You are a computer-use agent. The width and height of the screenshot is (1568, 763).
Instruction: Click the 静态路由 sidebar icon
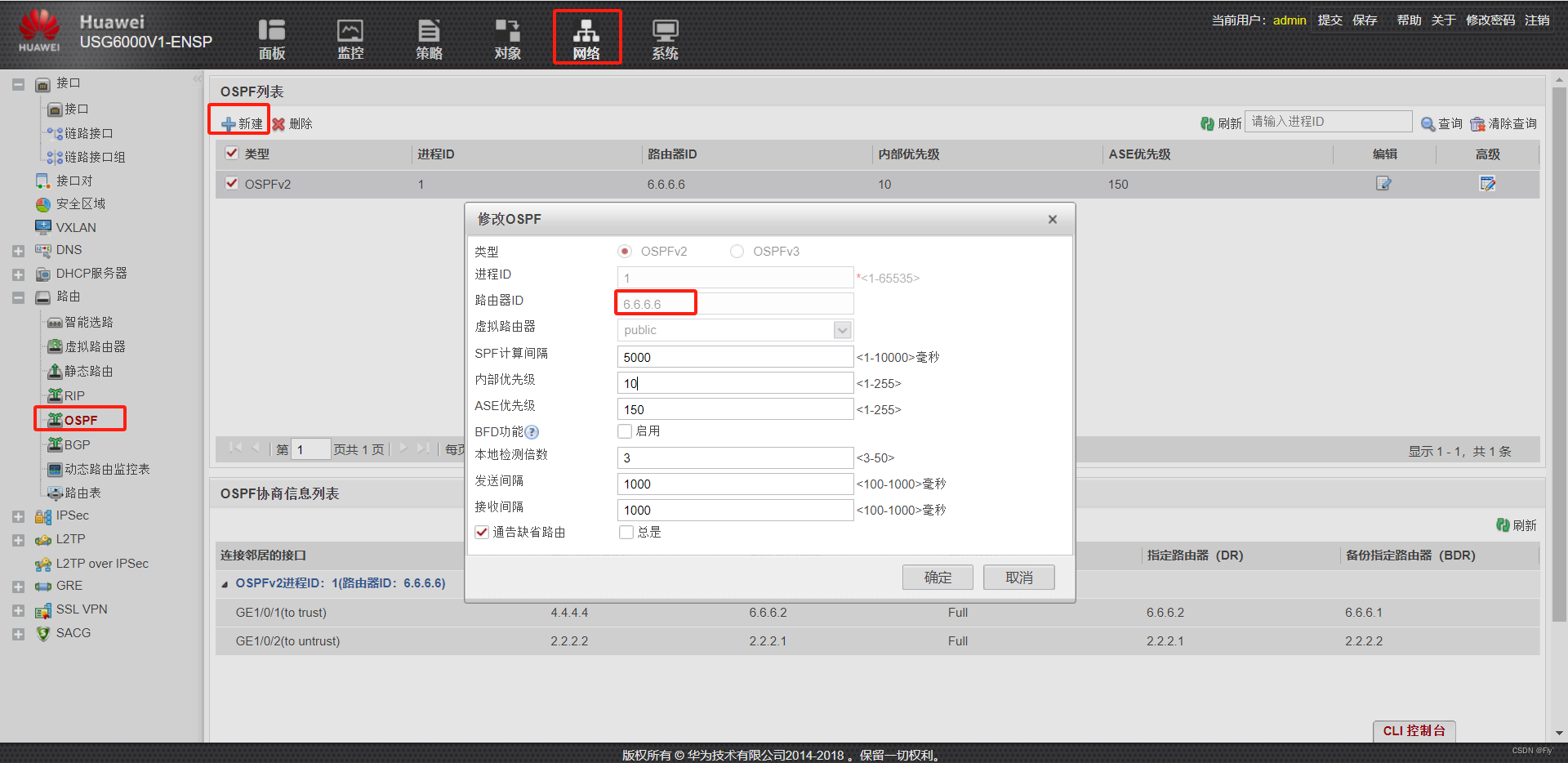coord(55,371)
